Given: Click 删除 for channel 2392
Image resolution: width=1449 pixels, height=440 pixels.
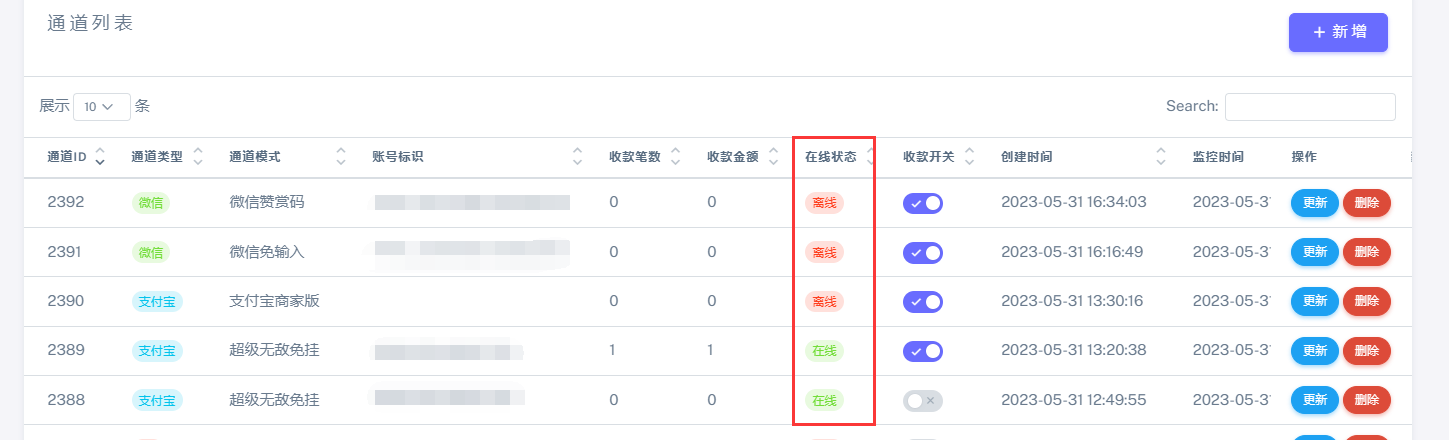Looking at the screenshot, I should pyautogui.click(x=1367, y=203).
